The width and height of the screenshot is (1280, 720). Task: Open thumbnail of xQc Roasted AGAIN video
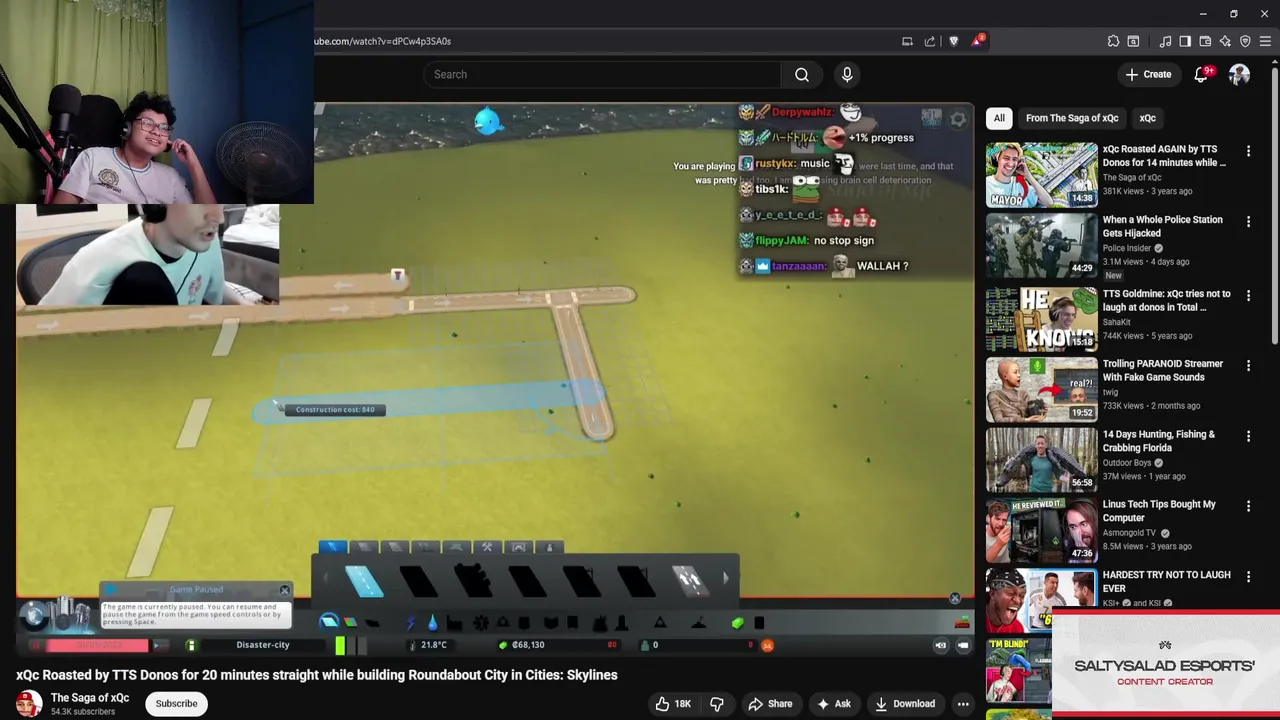[1041, 175]
